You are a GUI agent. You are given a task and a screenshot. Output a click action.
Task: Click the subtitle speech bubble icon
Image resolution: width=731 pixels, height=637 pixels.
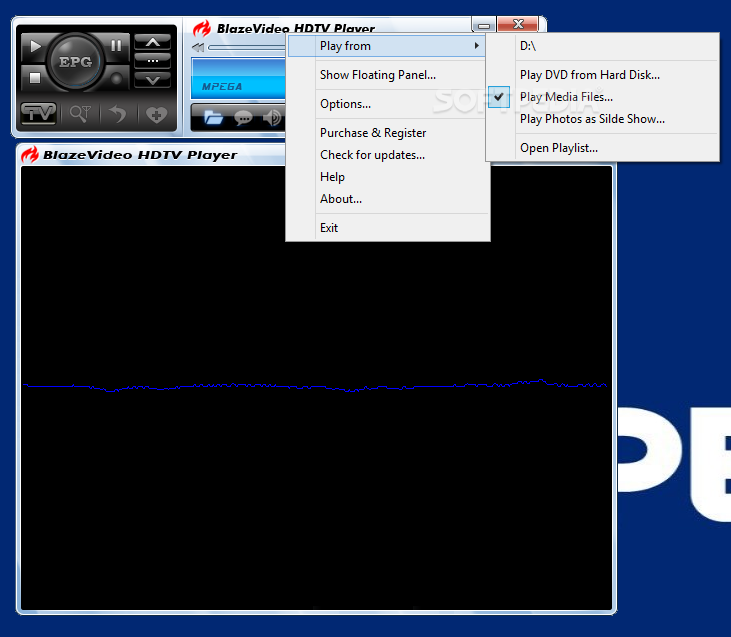[x=243, y=118]
